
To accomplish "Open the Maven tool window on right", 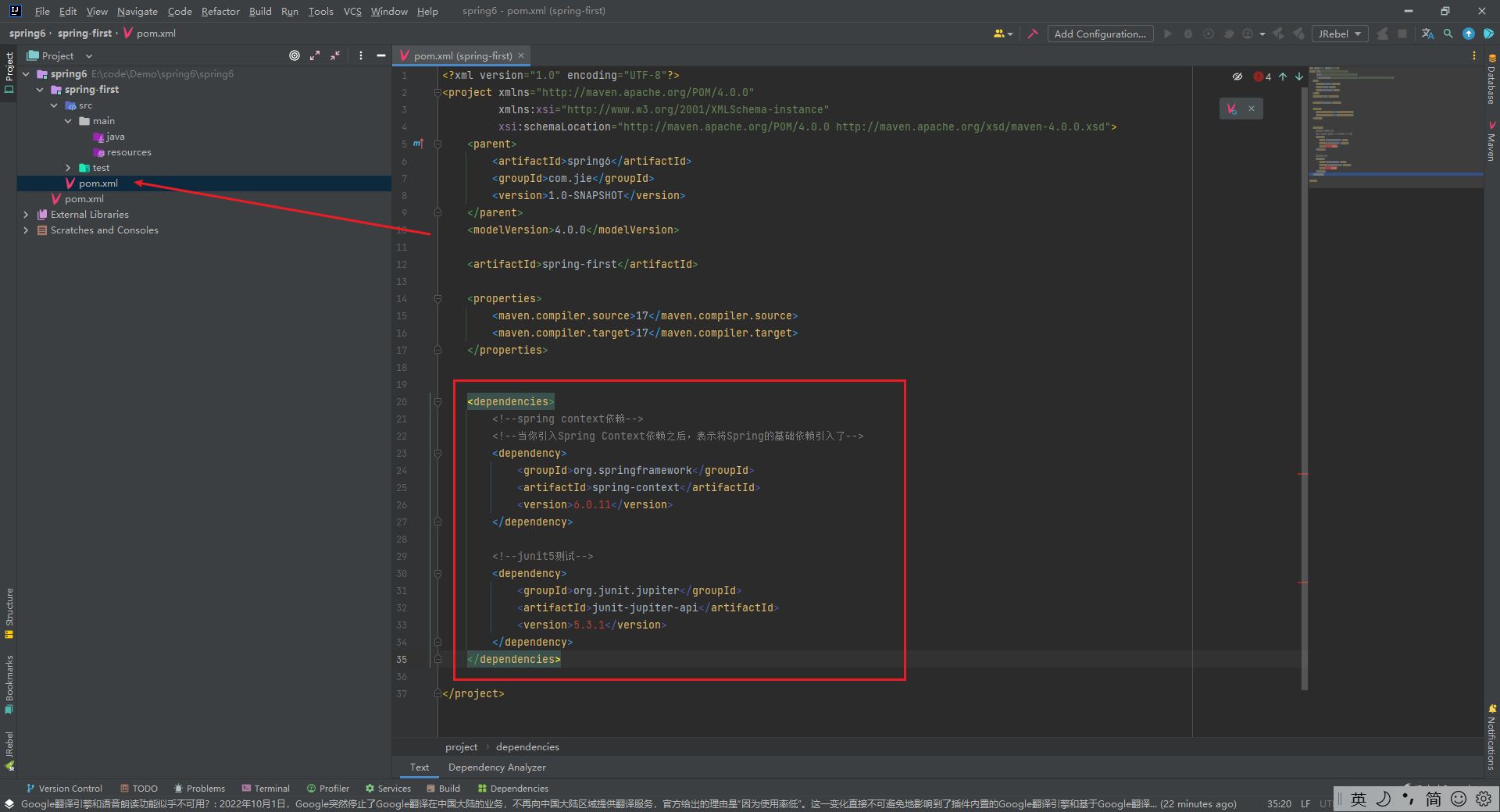I will tap(1491, 141).
